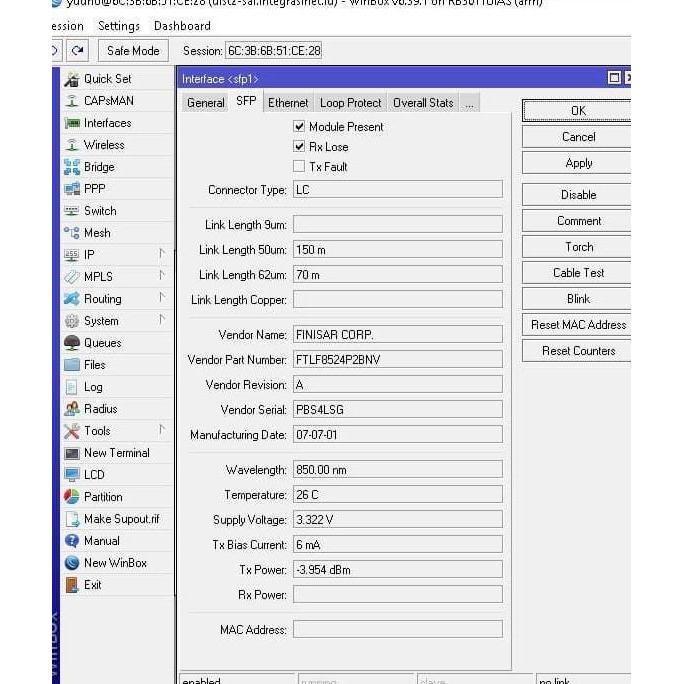Click the Safe Mode button
Image resolution: width=684 pixels, height=684 pixels.
tap(133, 51)
